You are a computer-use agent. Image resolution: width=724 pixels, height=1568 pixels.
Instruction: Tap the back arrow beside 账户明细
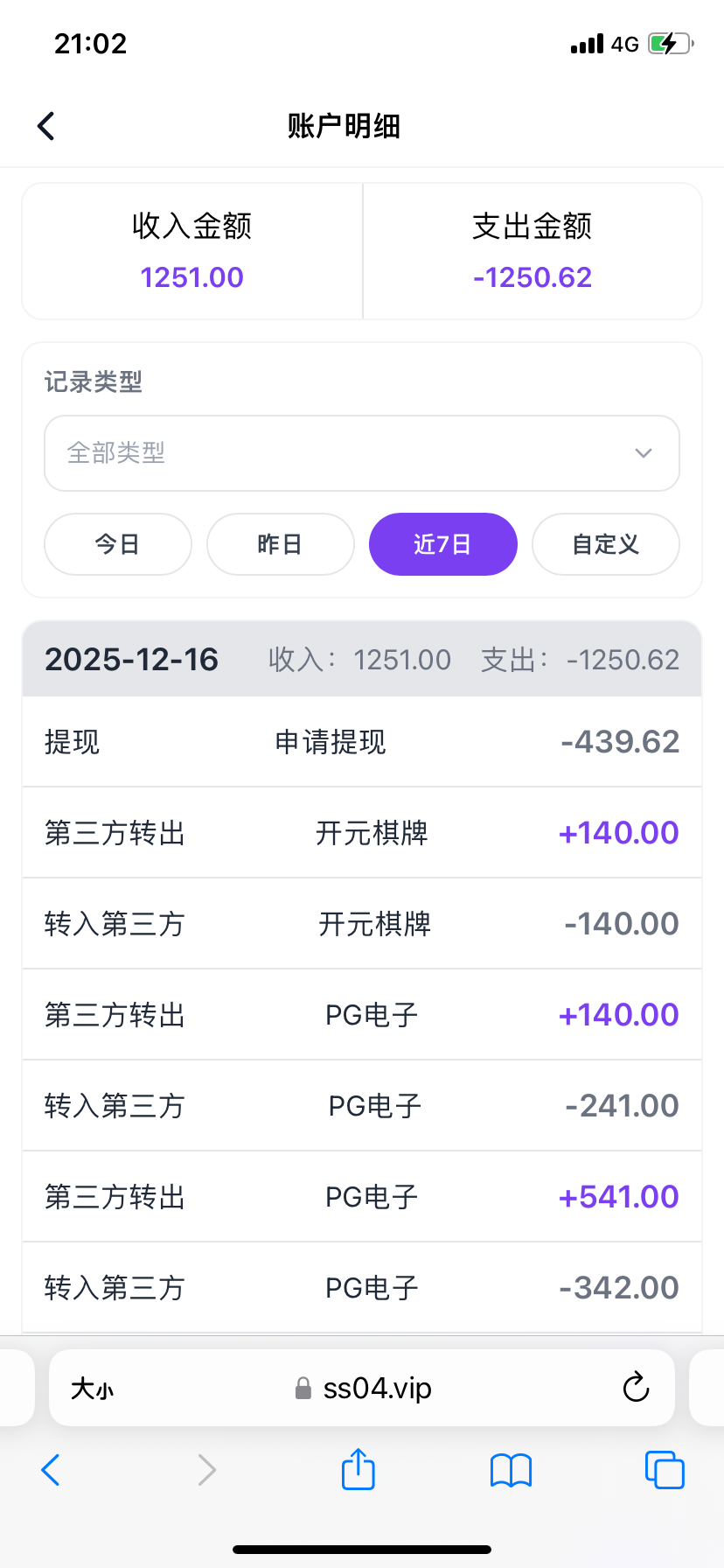tap(46, 126)
